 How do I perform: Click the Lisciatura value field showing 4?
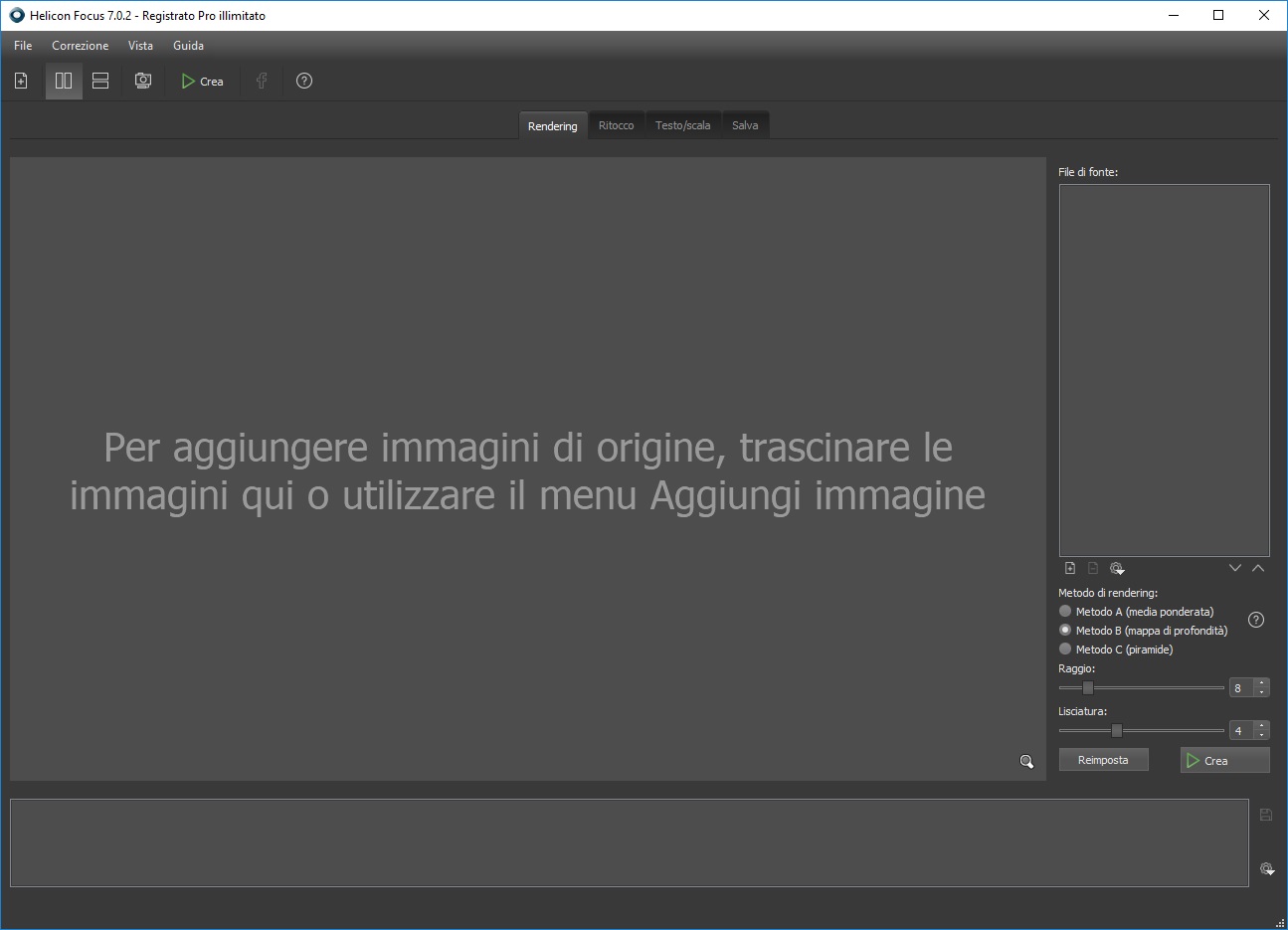[1242, 730]
